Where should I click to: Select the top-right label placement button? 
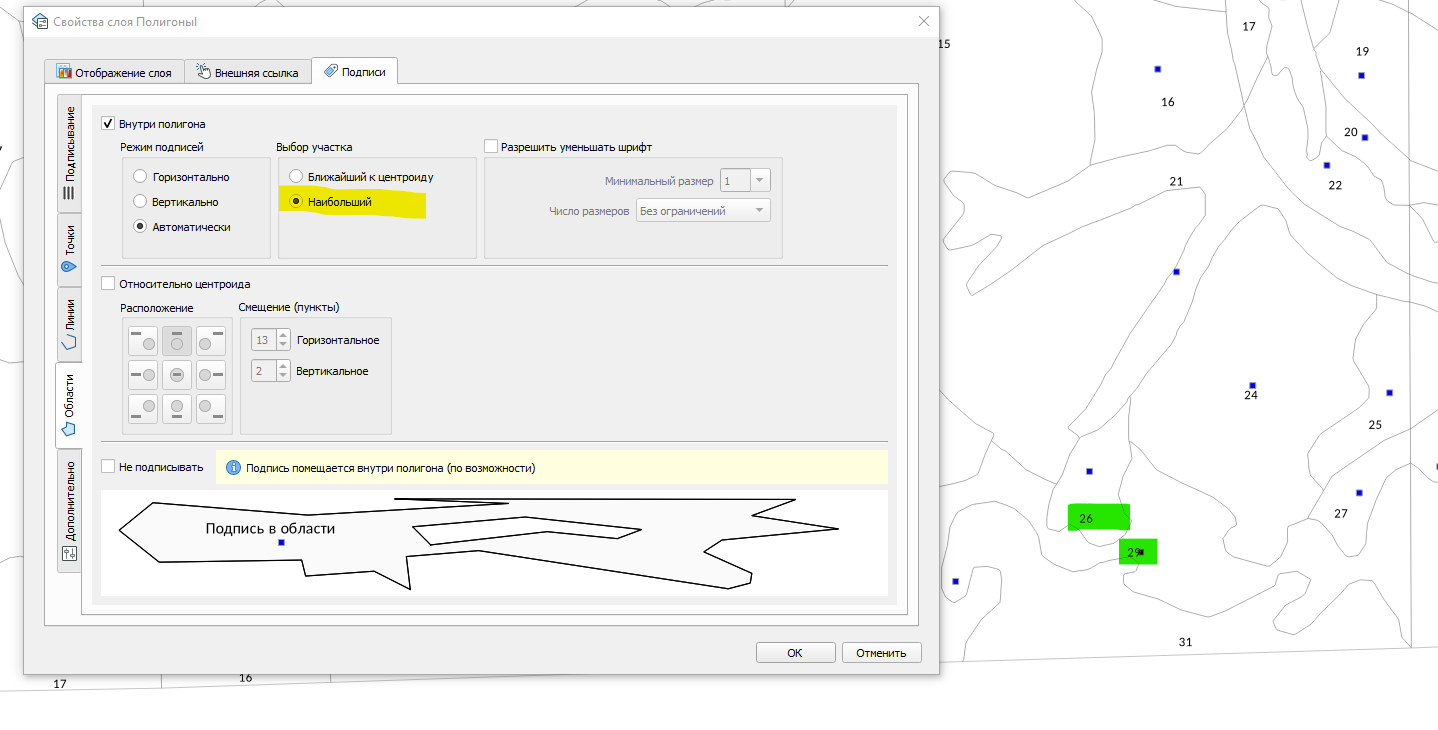(x=210, y=341)
